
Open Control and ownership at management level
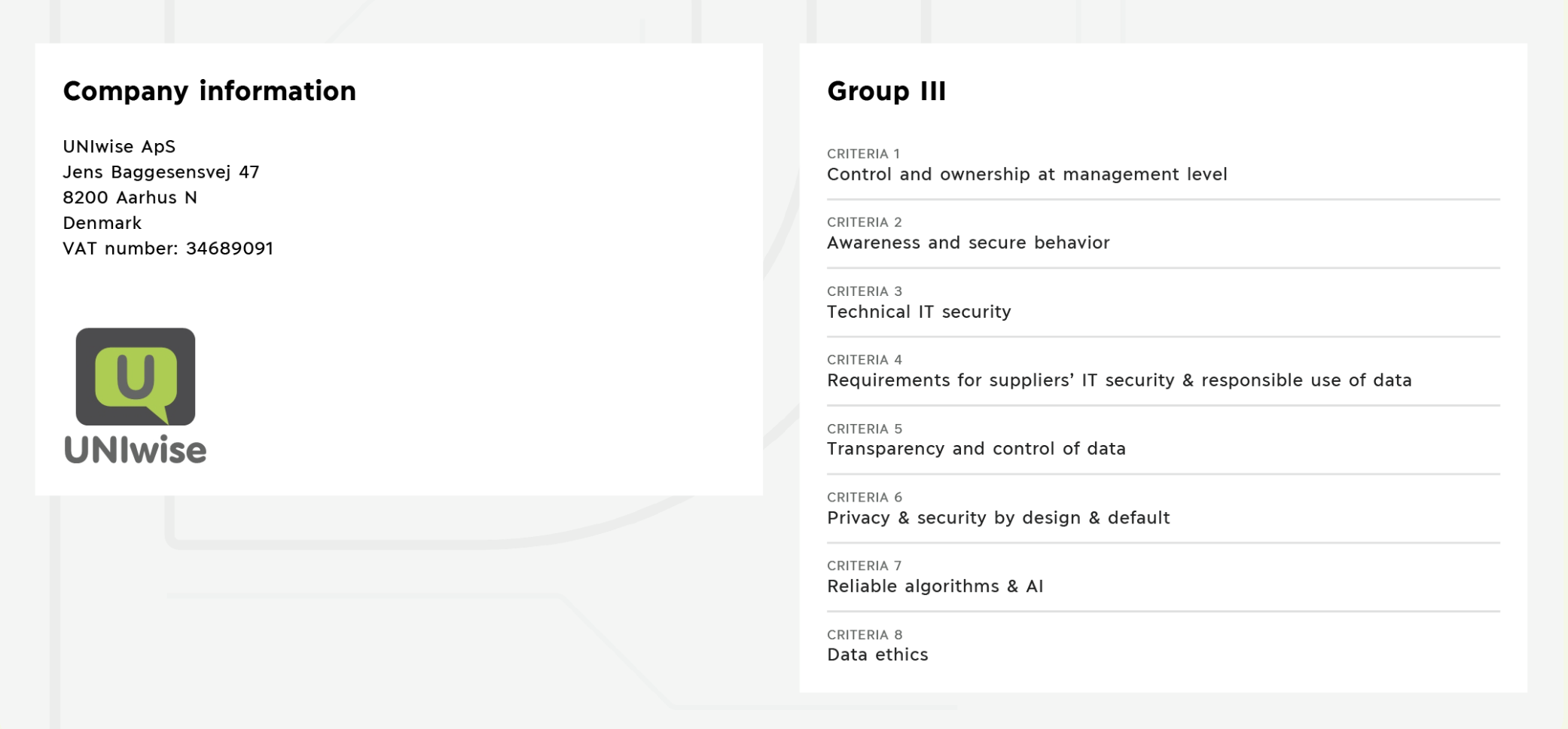click(x=1027, y=175)
